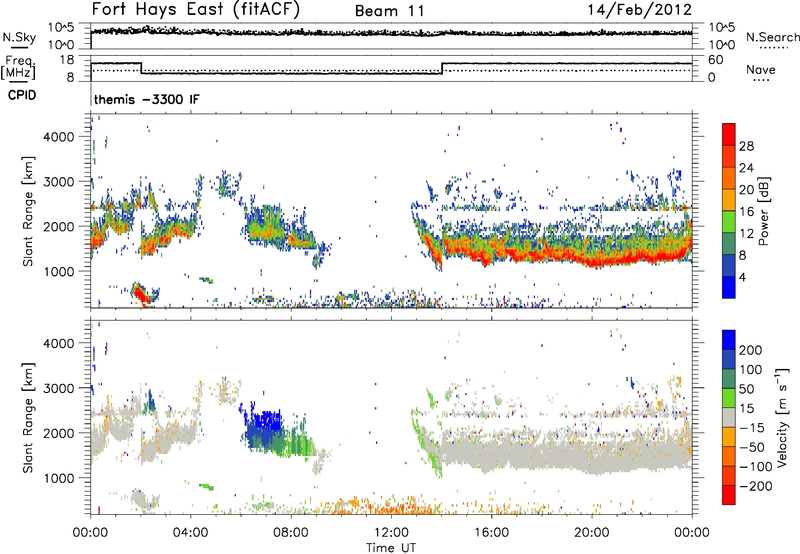Click the right "10^0" noise axis tick
This screenshot has height=554, width=800.
tap(722, 45)
